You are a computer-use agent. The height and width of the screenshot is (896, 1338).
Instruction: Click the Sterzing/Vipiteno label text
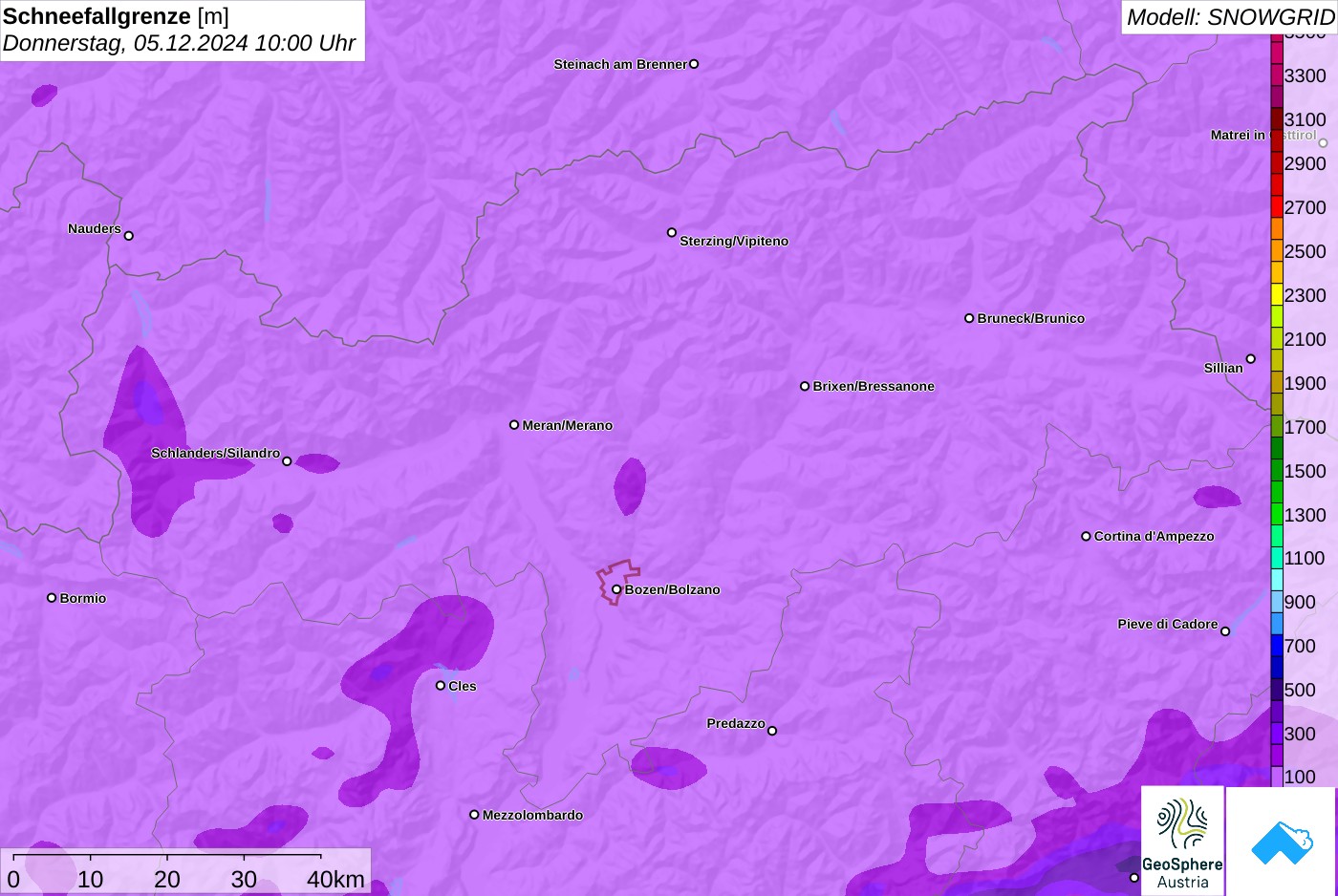734,241
